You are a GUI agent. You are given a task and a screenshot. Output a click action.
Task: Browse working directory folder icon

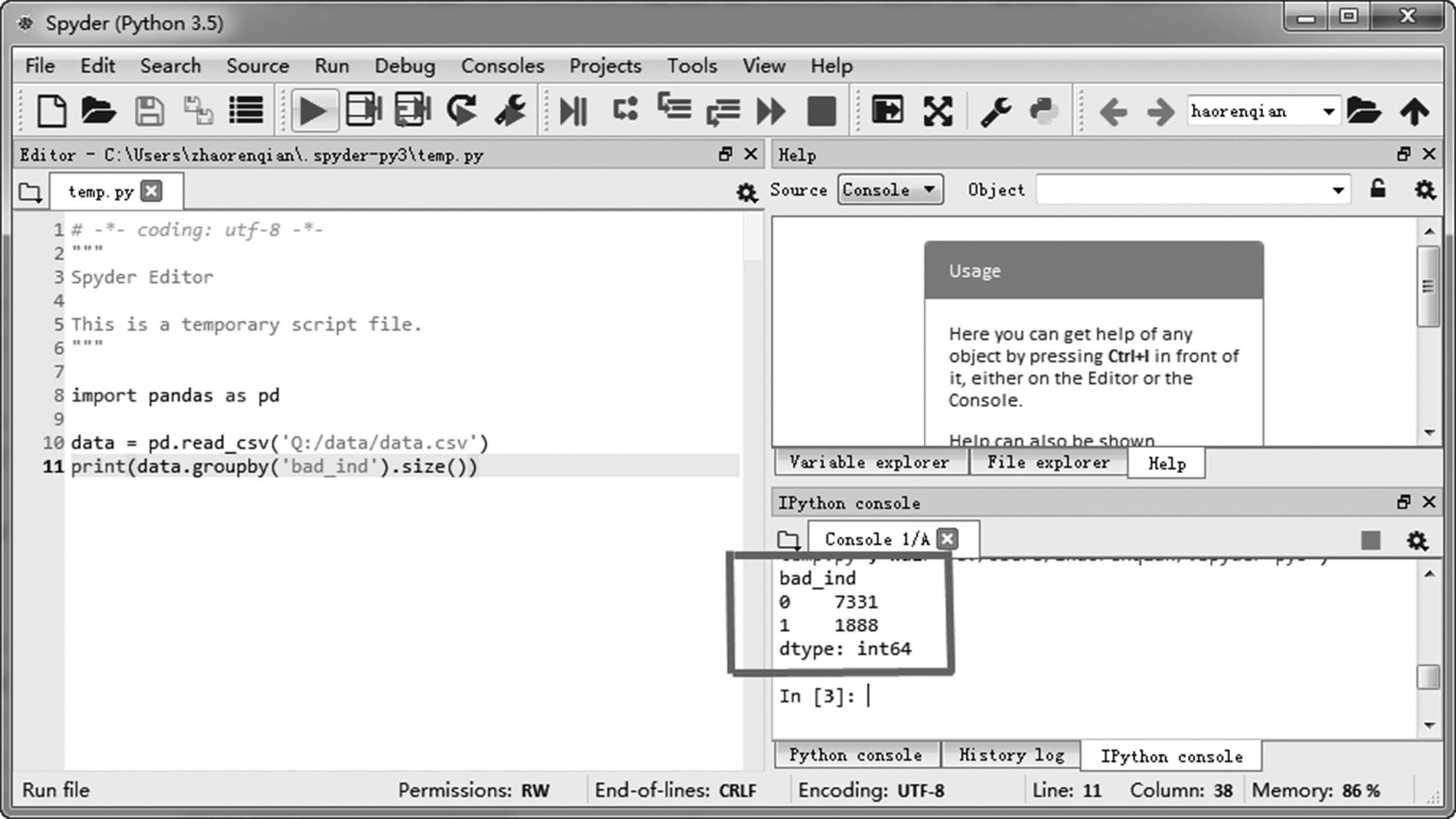(1363, 110)
